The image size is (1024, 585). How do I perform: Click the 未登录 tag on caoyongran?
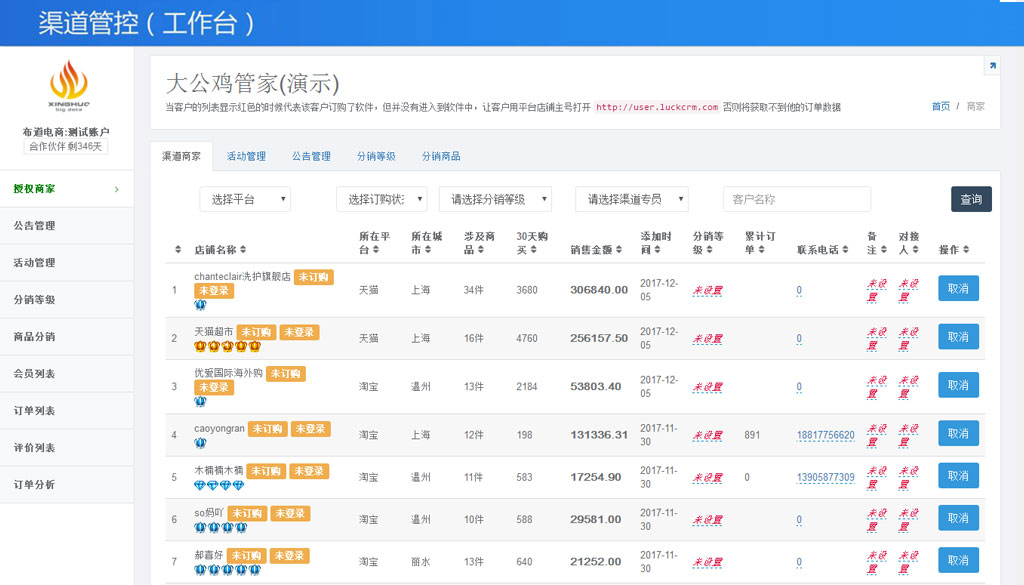tap(310, 429)
